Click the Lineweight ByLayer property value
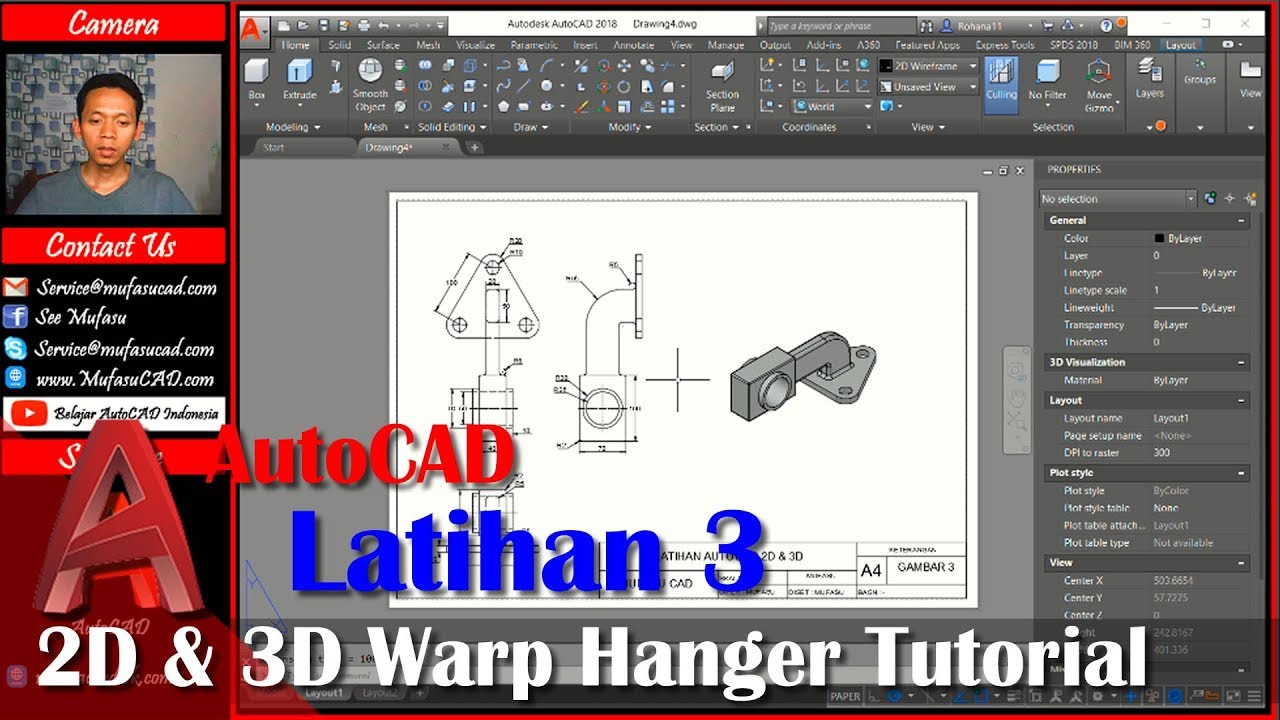 pos(1195,308)
